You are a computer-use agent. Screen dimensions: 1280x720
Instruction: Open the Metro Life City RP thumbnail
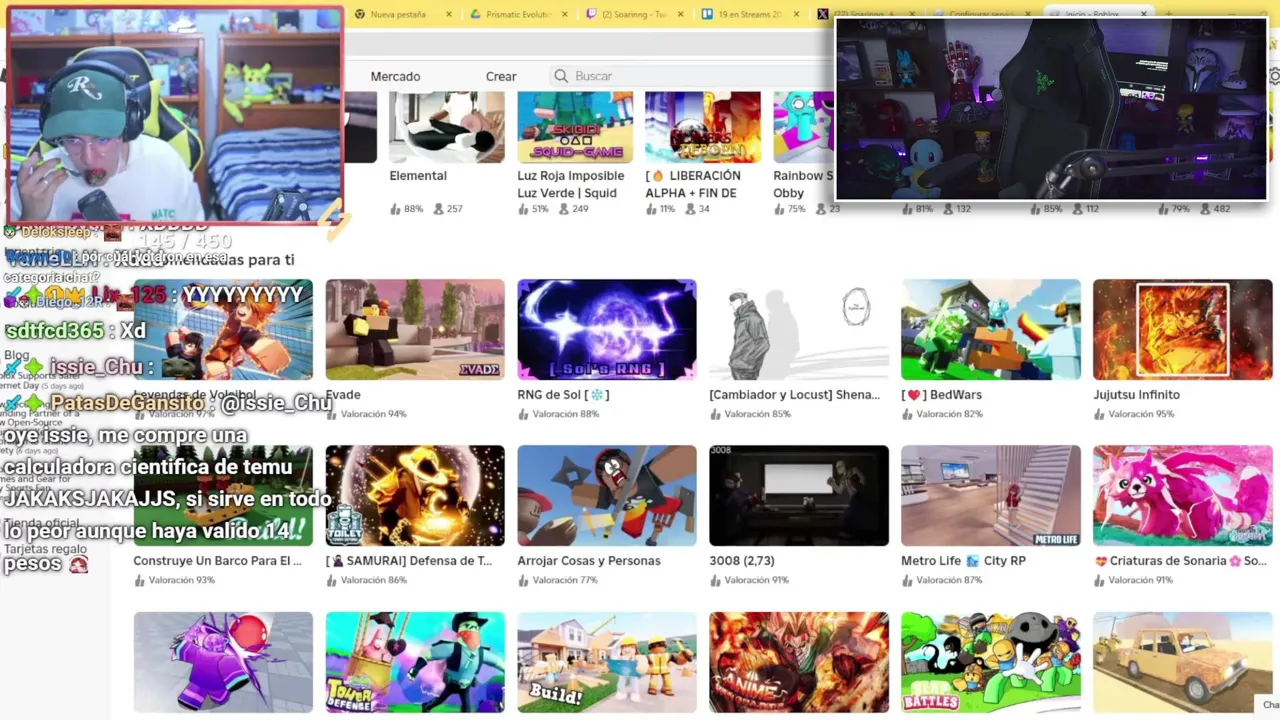tap(991, 496)
